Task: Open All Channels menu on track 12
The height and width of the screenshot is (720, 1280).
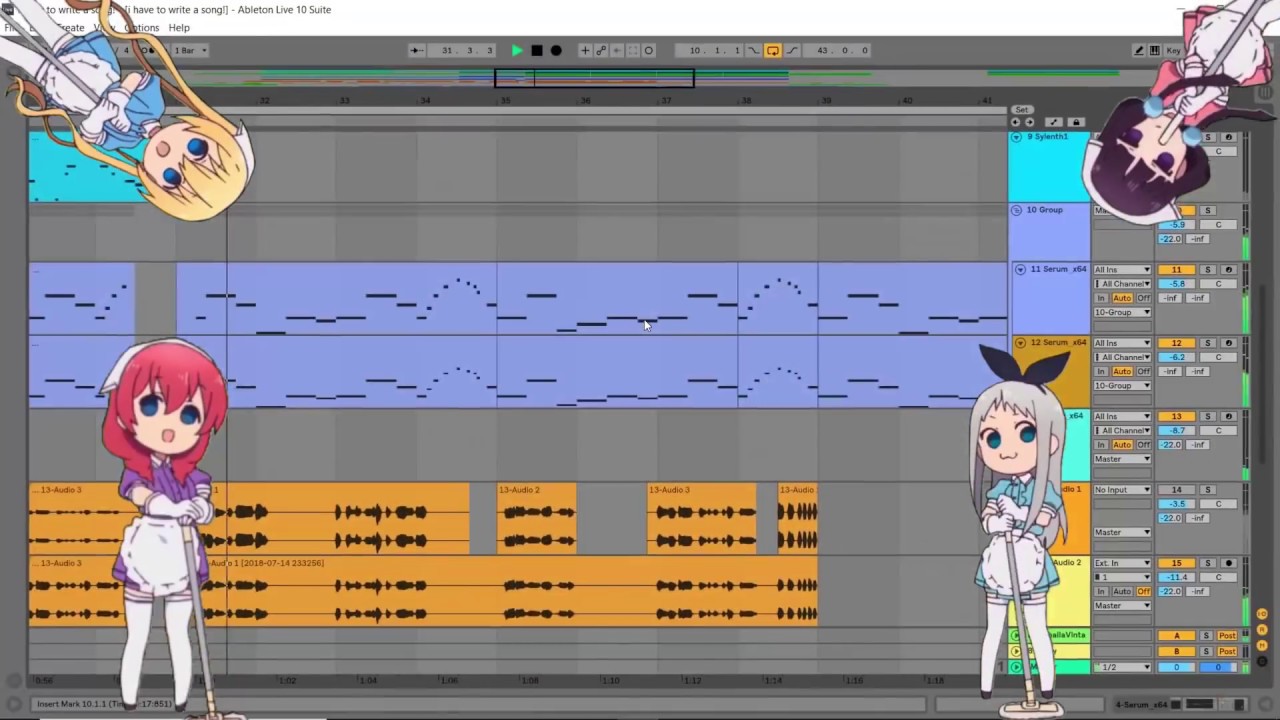Action: point(1122,357)
